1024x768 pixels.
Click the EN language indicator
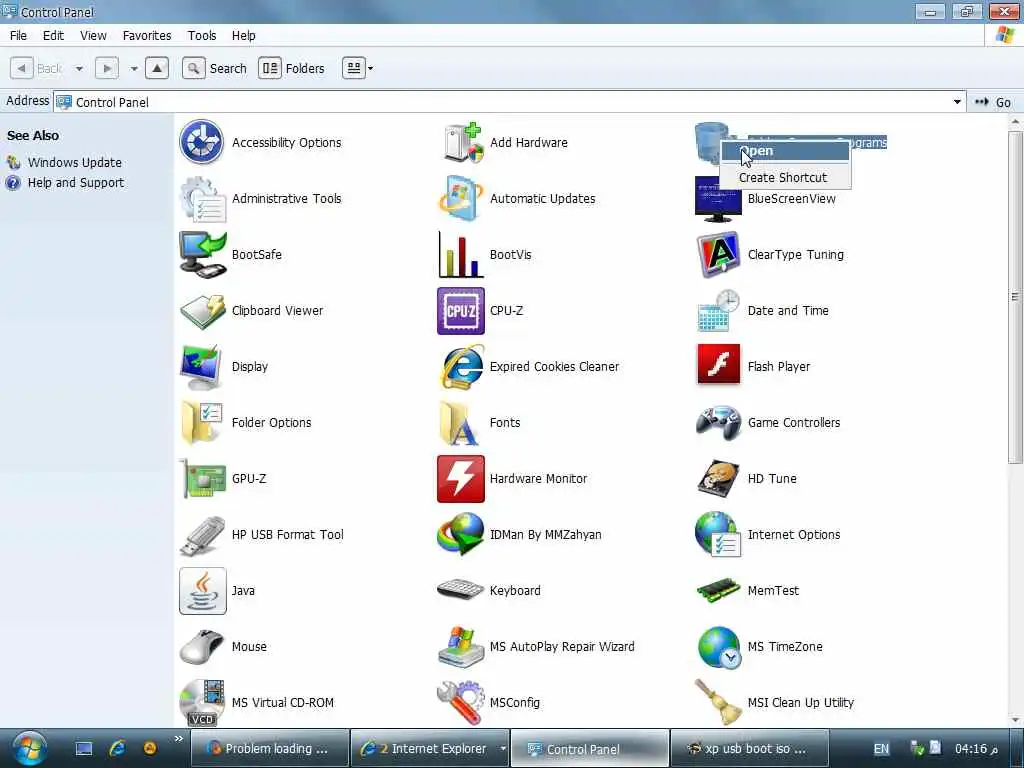[881, 749]
